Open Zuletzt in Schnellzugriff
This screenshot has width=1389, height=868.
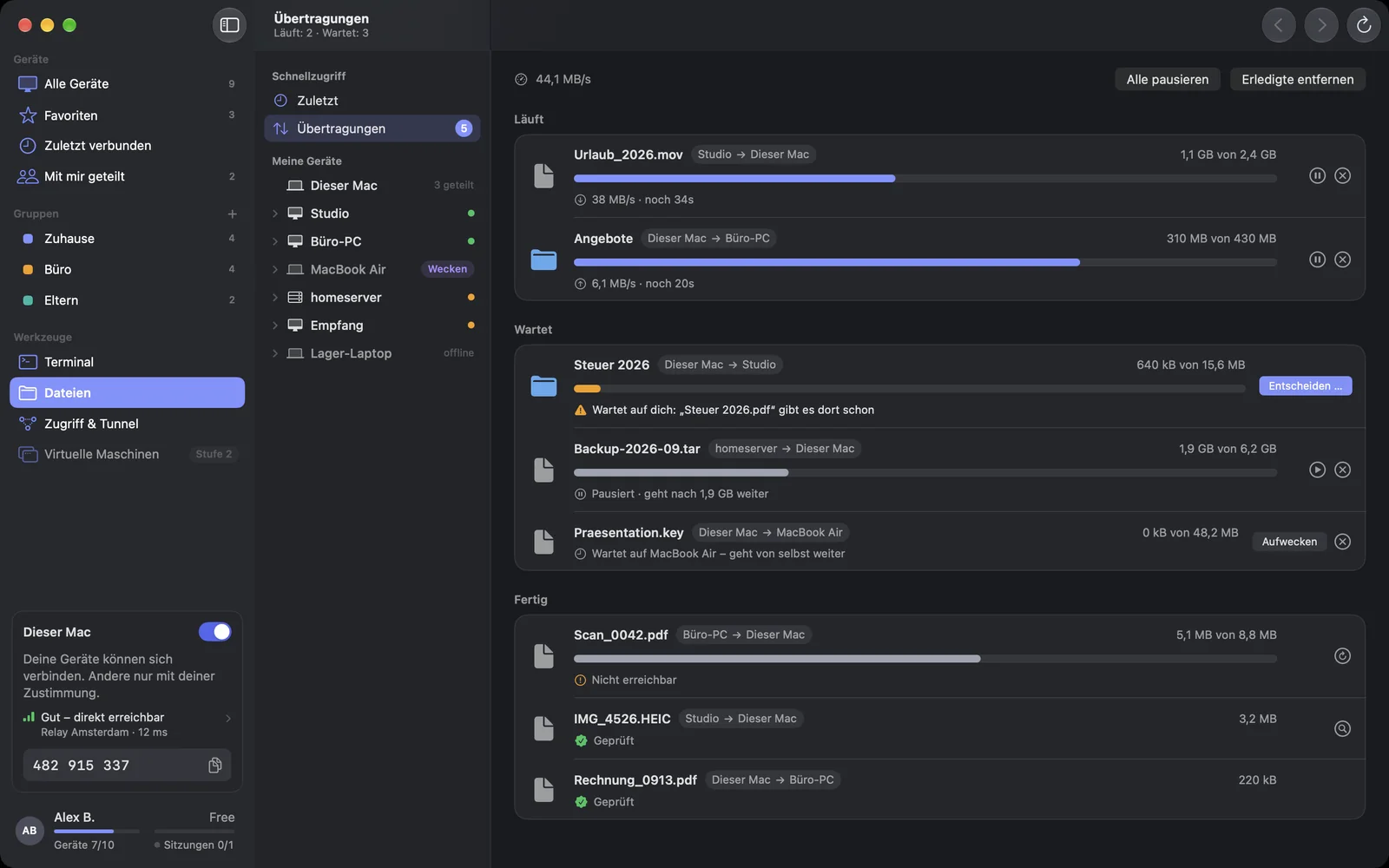(372, 101)
